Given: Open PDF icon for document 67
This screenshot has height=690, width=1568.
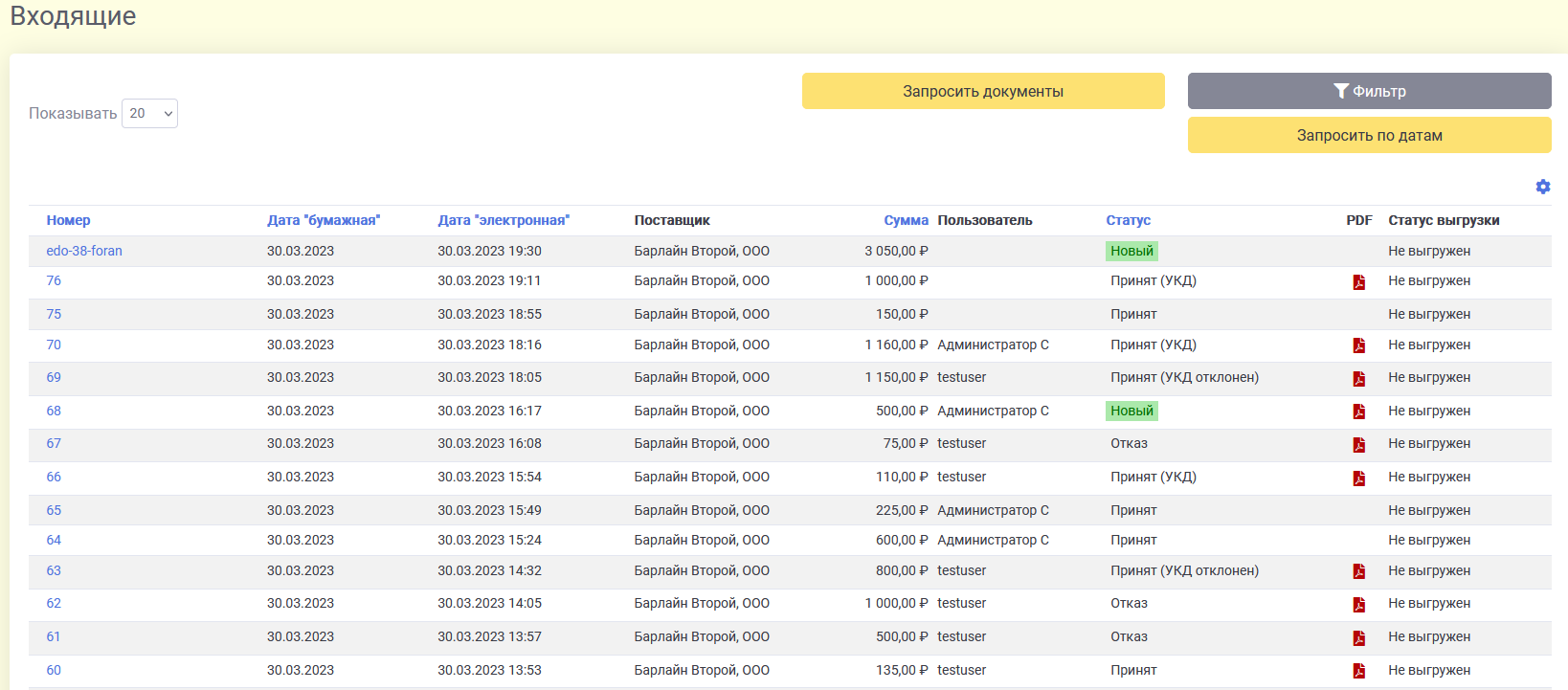Looking at the screenshot, I should [x=1358, y=445].
